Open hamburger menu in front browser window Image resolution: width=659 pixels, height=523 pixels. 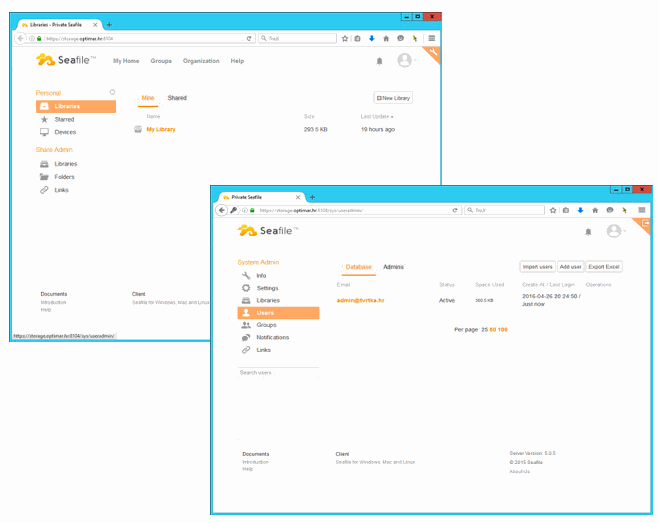tap(641, 210)
